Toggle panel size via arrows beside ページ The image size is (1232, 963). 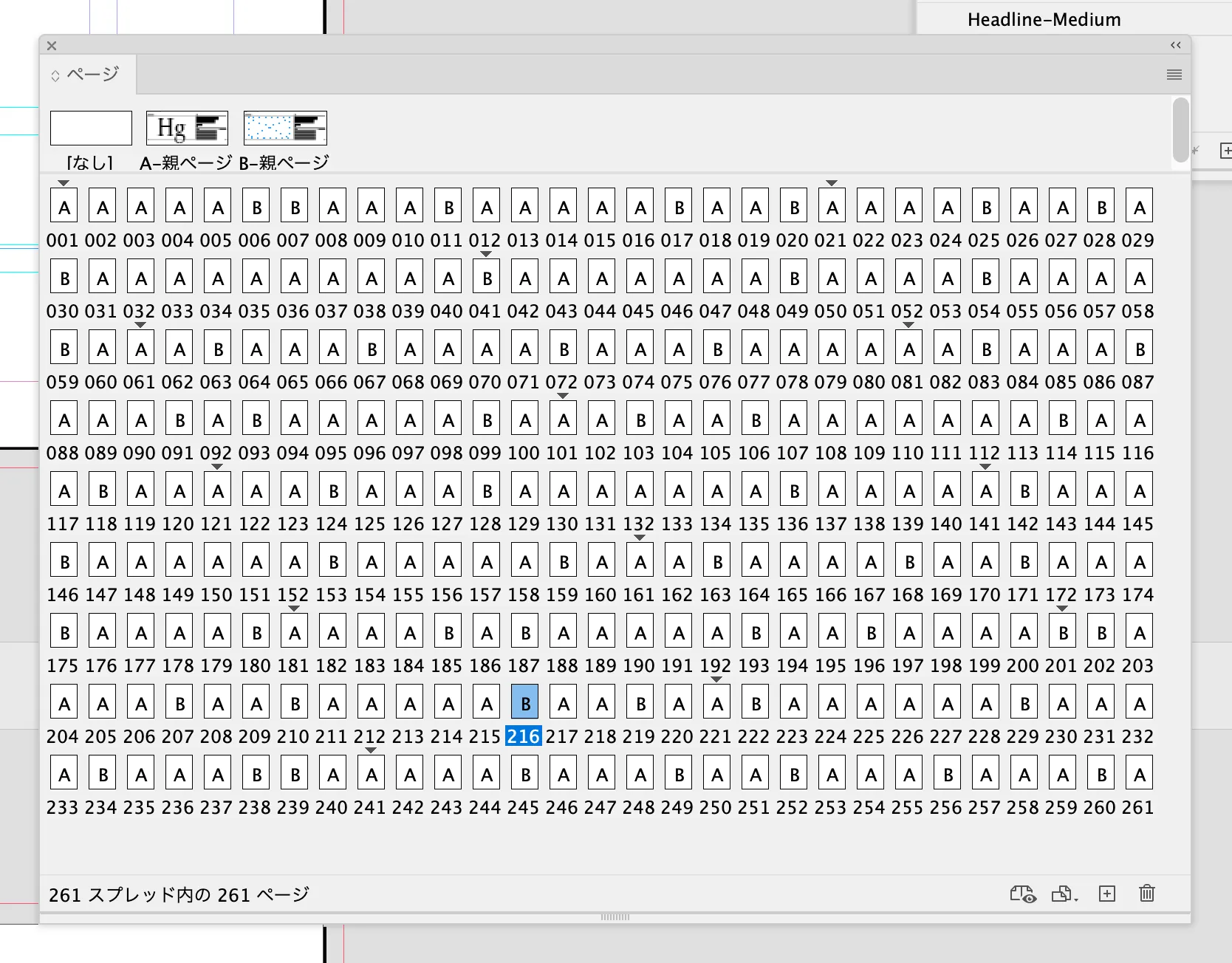[x=55, y=75]
